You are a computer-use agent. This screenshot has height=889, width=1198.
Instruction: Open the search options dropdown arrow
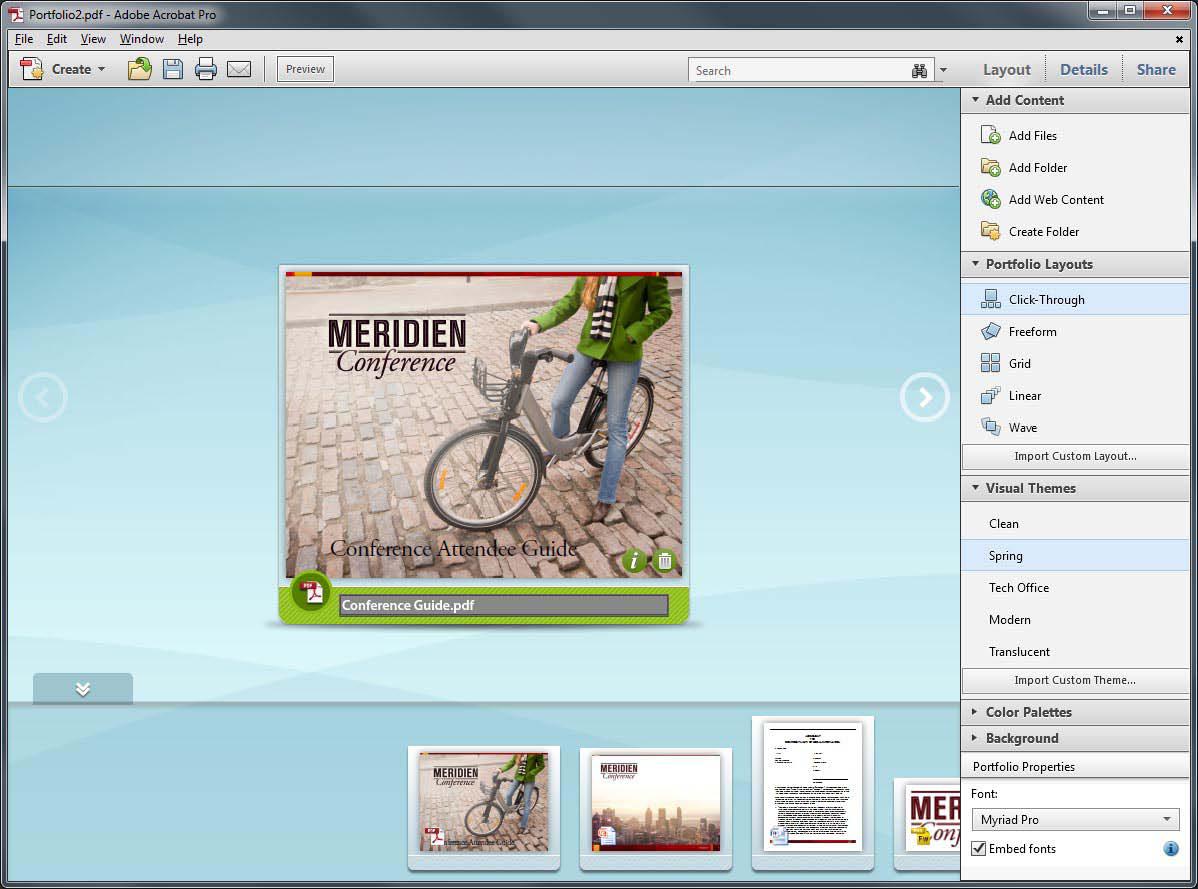tap(943, 70)
